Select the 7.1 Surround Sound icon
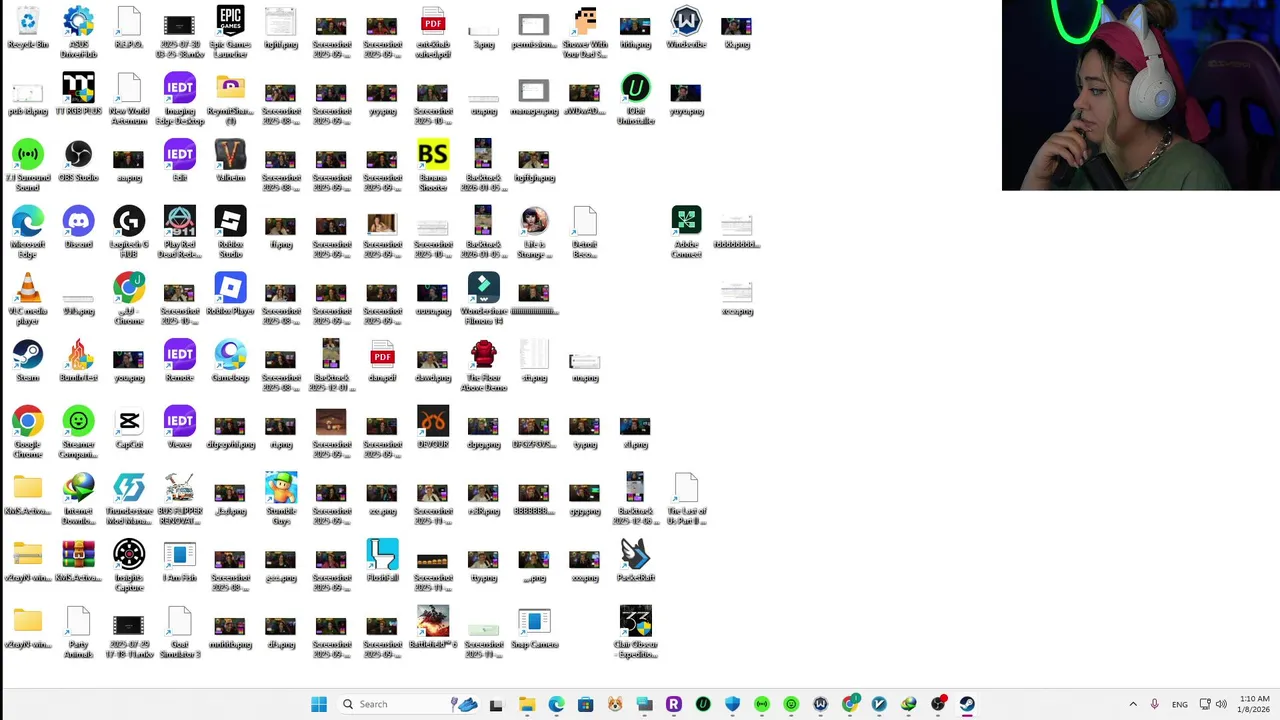The image size is (1280, 720). click(x=28, y=166)
